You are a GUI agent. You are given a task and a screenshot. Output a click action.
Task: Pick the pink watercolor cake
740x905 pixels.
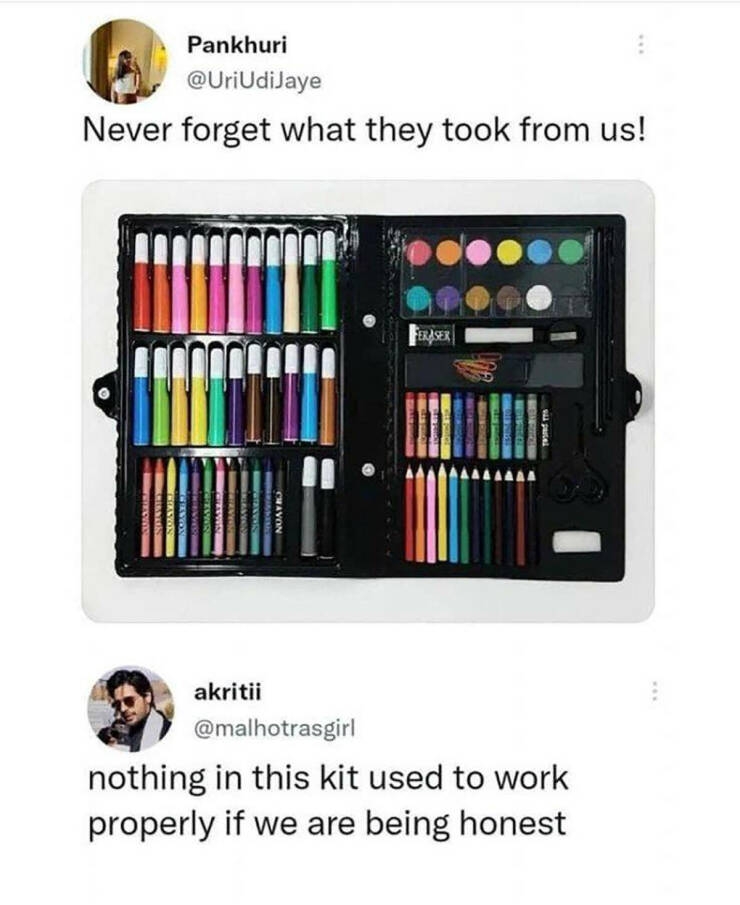479,251
